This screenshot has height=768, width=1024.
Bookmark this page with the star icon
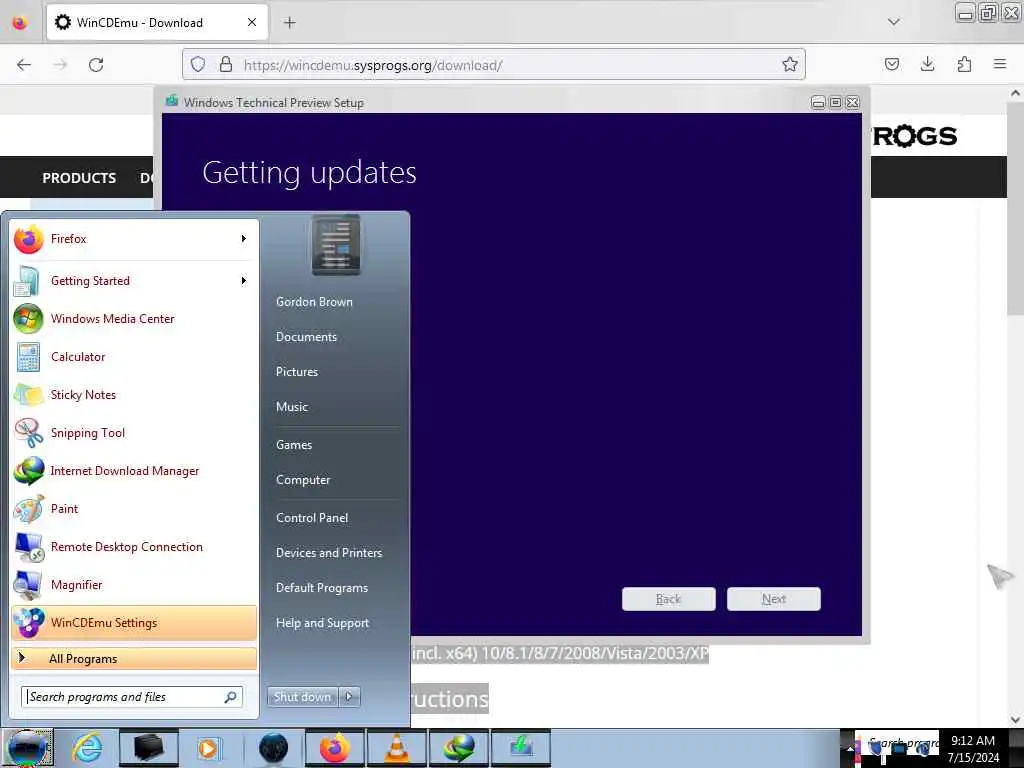pyautogui.click(x=790, y=65)
